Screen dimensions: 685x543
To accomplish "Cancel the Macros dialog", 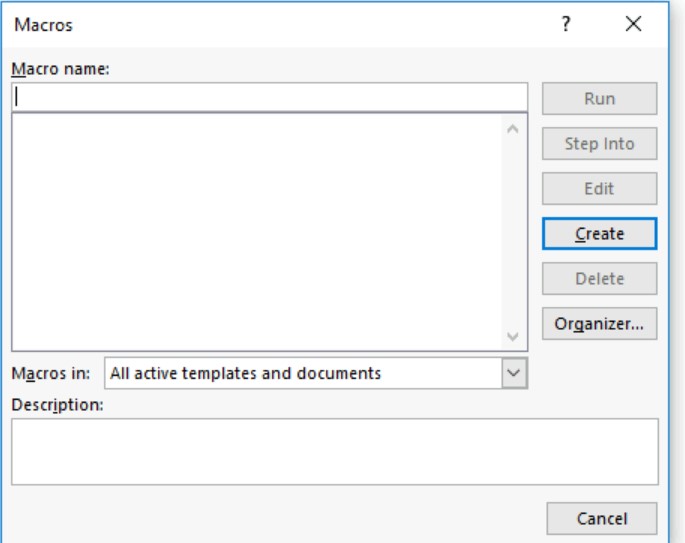I will [602, 518].
